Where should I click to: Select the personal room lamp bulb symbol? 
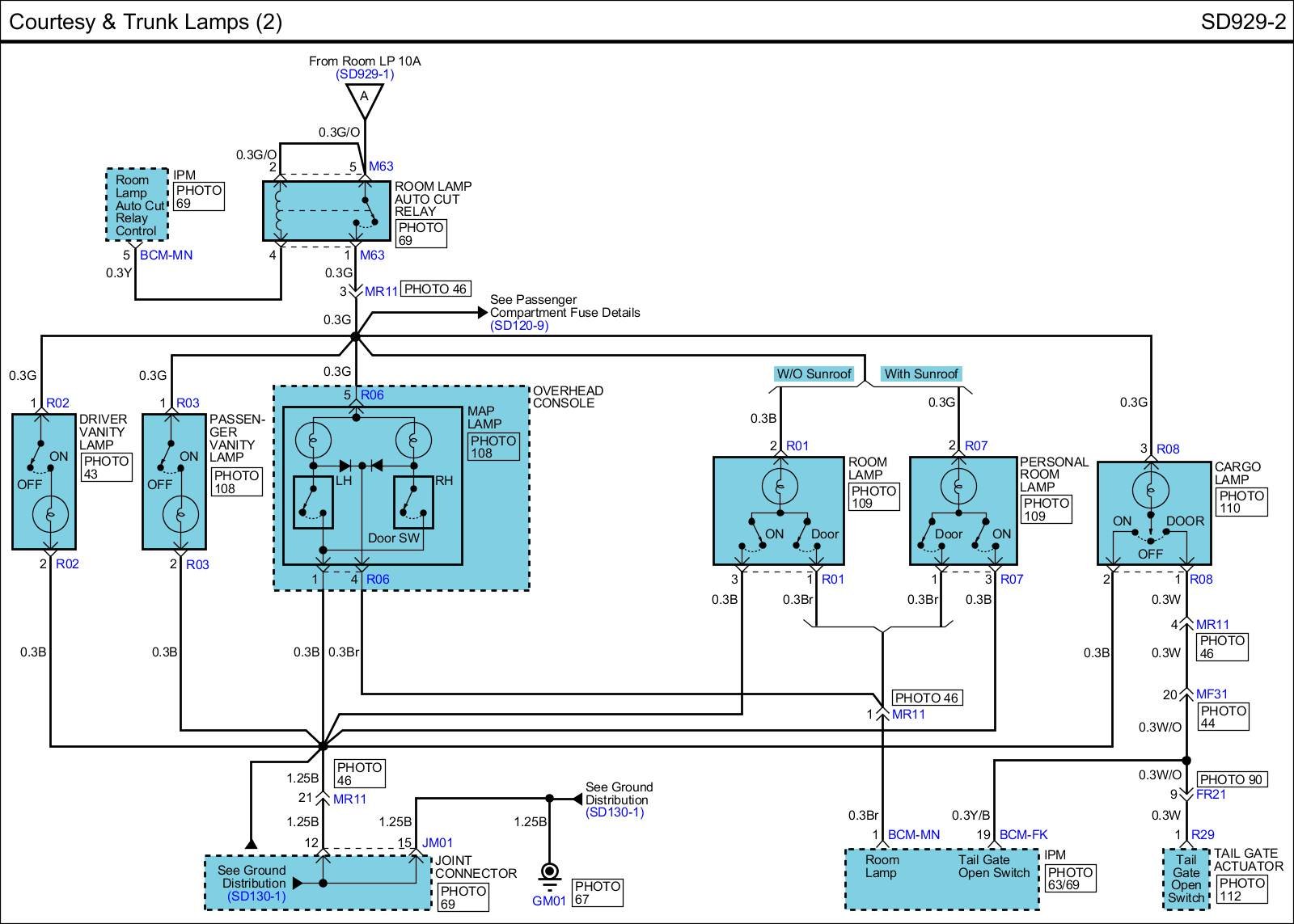(x=958, y=487)
